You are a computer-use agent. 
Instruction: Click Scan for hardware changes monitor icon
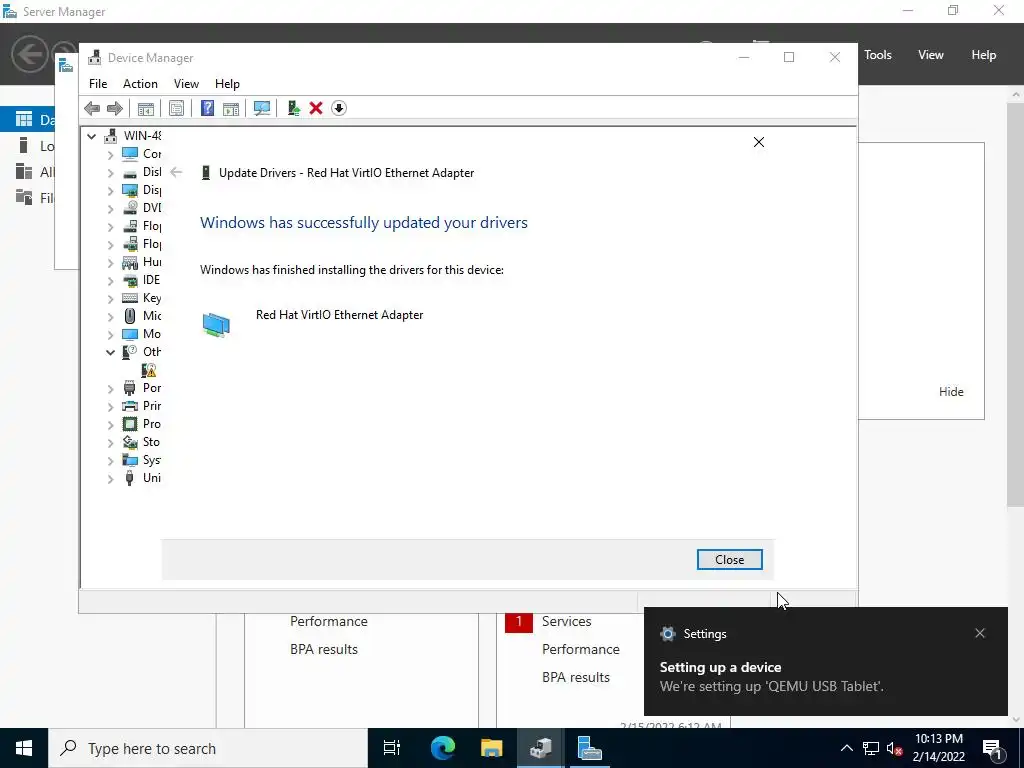point(262,108)
